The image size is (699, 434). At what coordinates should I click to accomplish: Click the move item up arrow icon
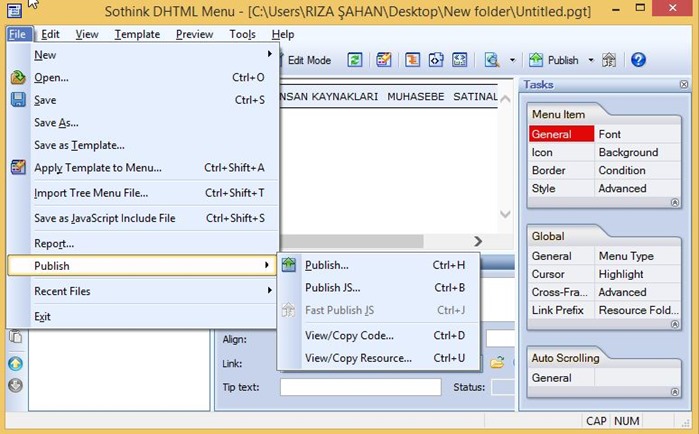pos(16,364)
